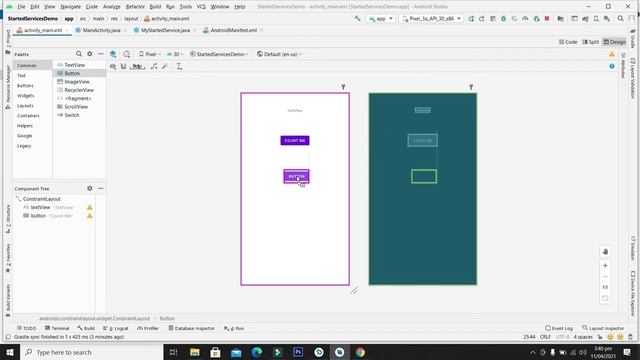Collapse the ConstraintLayout tree node
The height and width of the screenshot is (360, 640).
click(18, 199)
